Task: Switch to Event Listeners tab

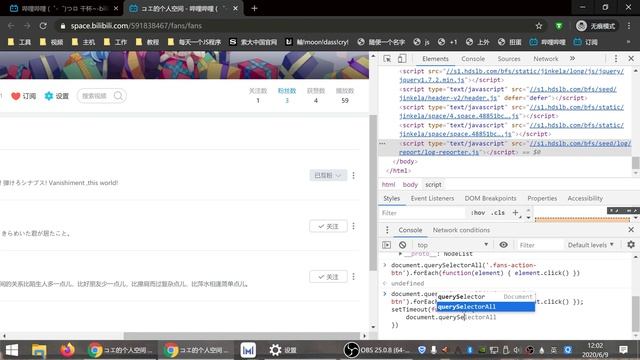Action: 432,198
